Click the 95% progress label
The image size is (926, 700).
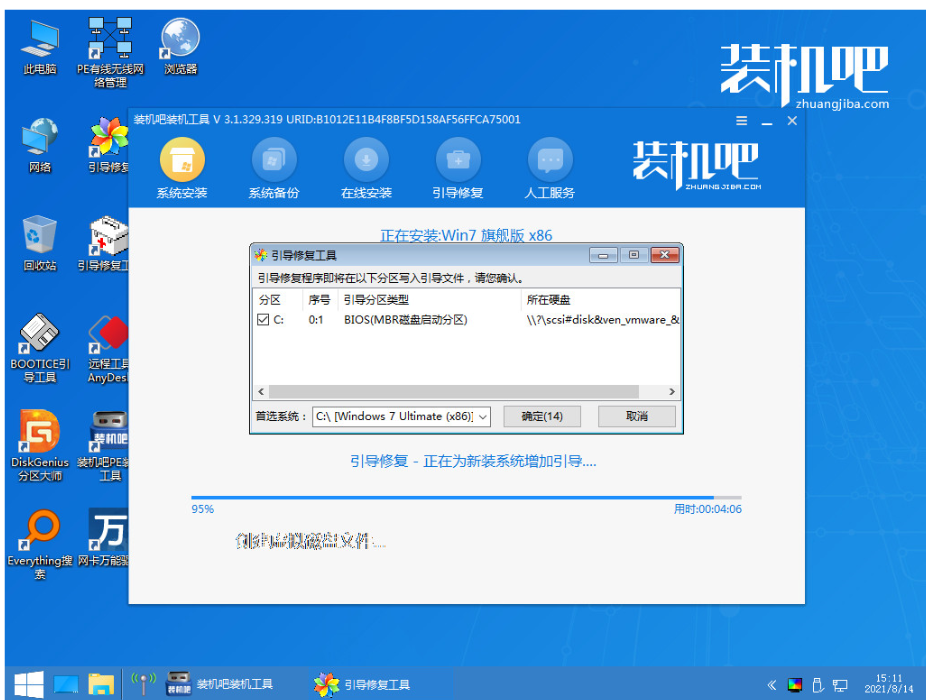(x=203, y=509)
